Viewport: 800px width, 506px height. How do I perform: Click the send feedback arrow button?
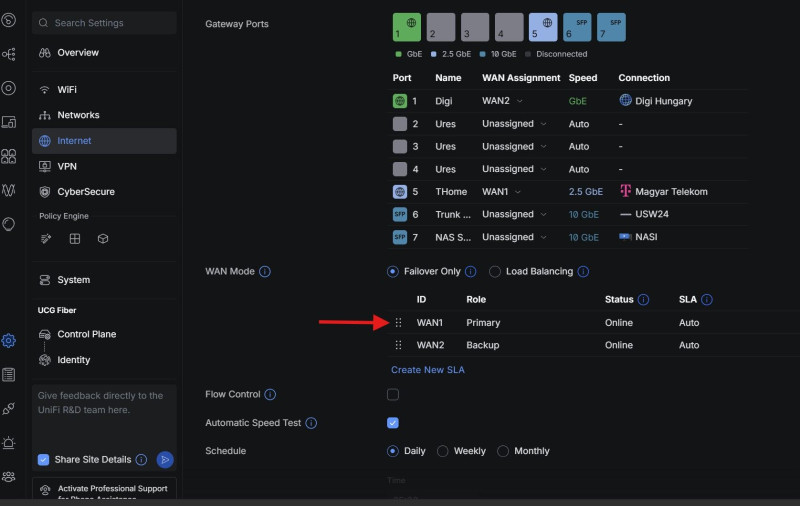coord(165,460)
